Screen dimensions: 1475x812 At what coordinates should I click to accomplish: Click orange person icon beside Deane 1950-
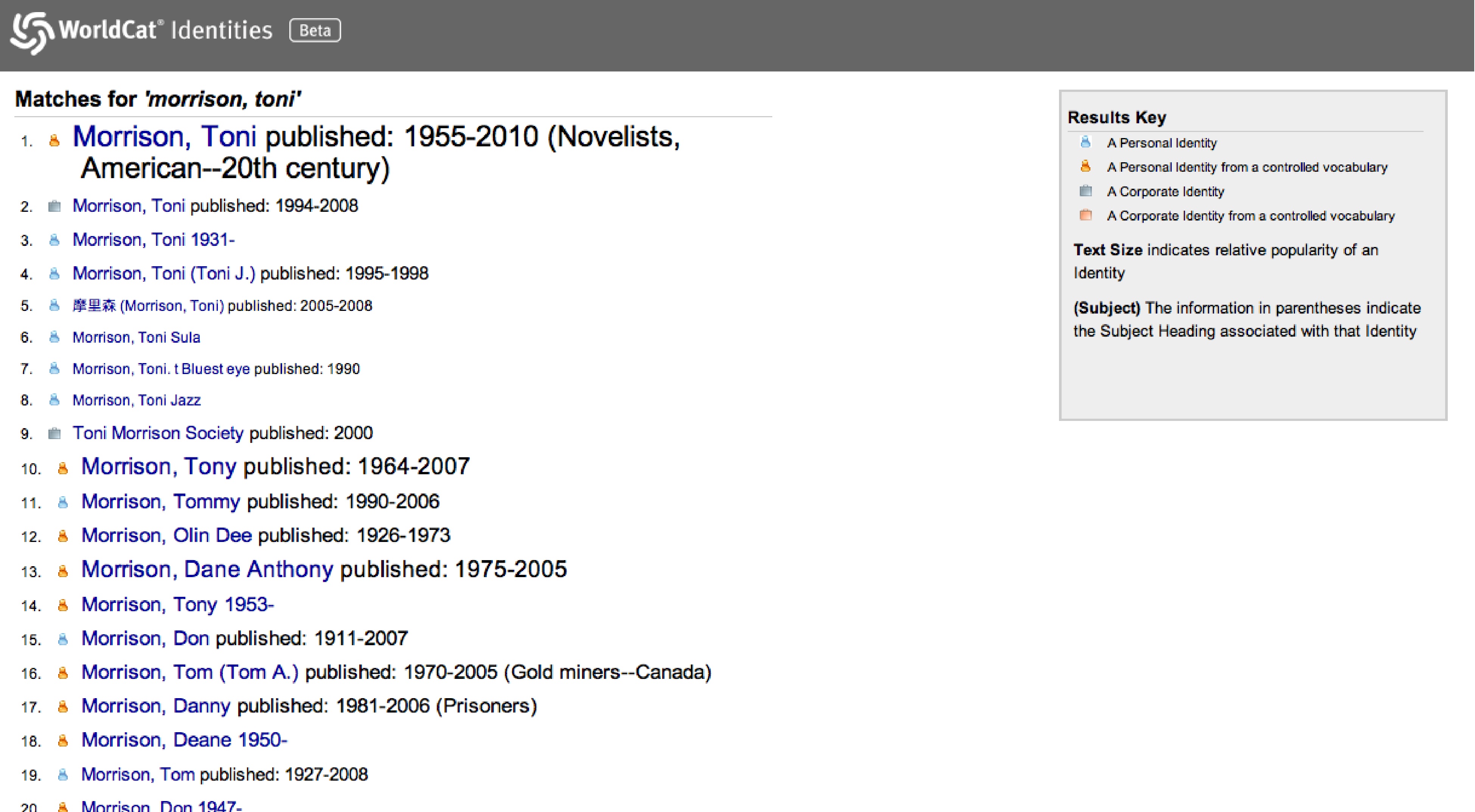click(63, 741)
